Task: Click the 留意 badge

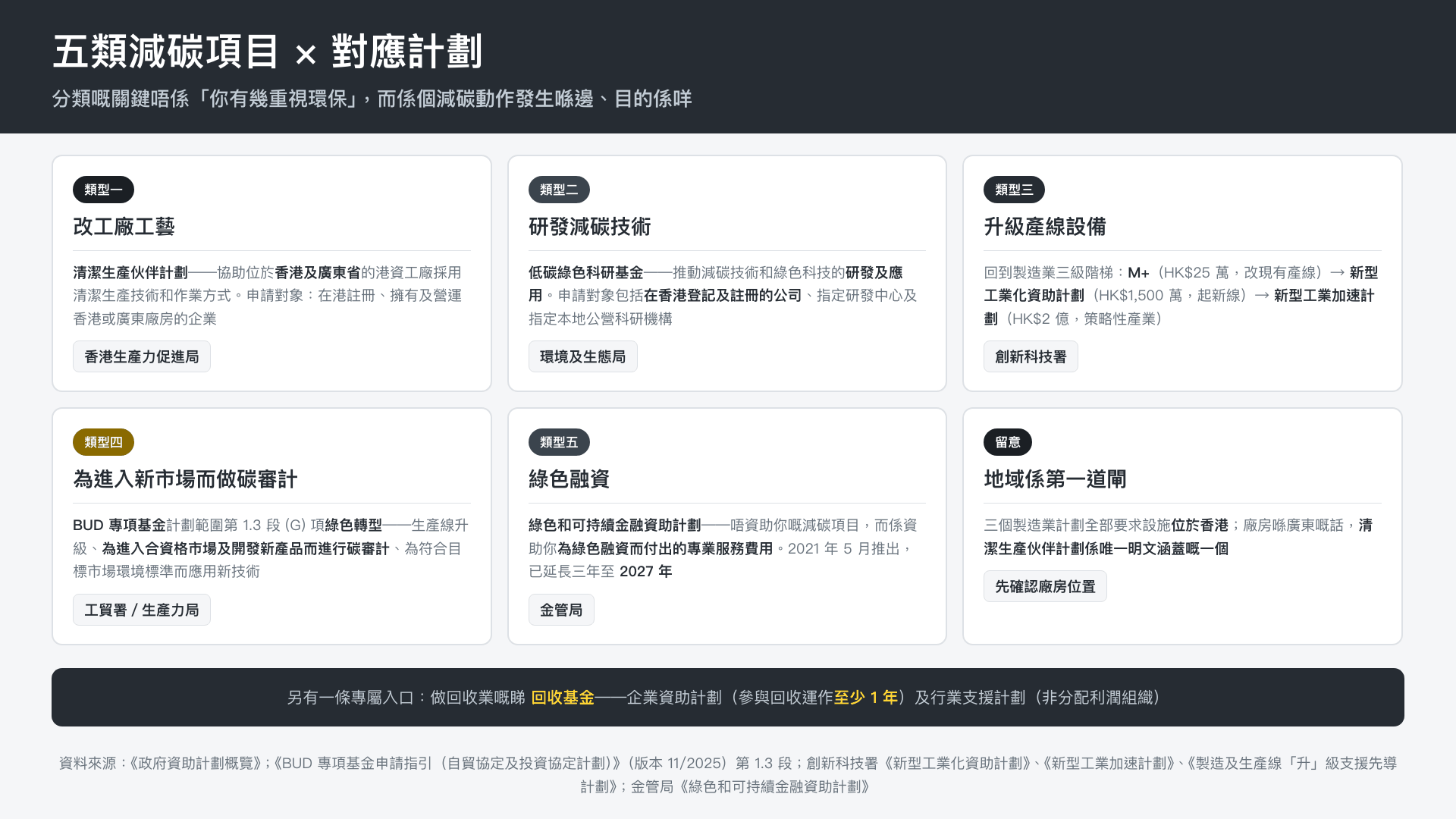Action: 1008,442
